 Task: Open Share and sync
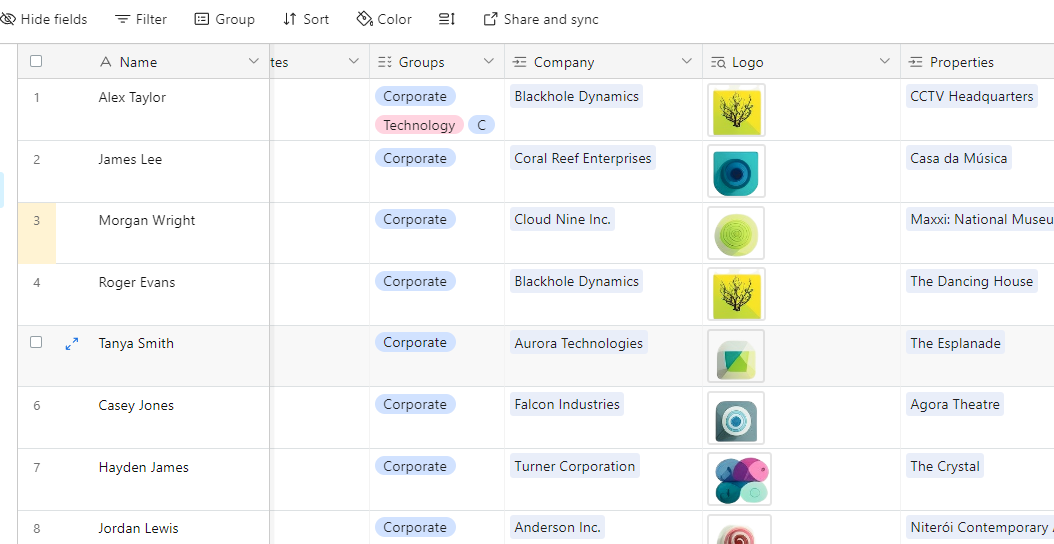[x=541, y=20]
